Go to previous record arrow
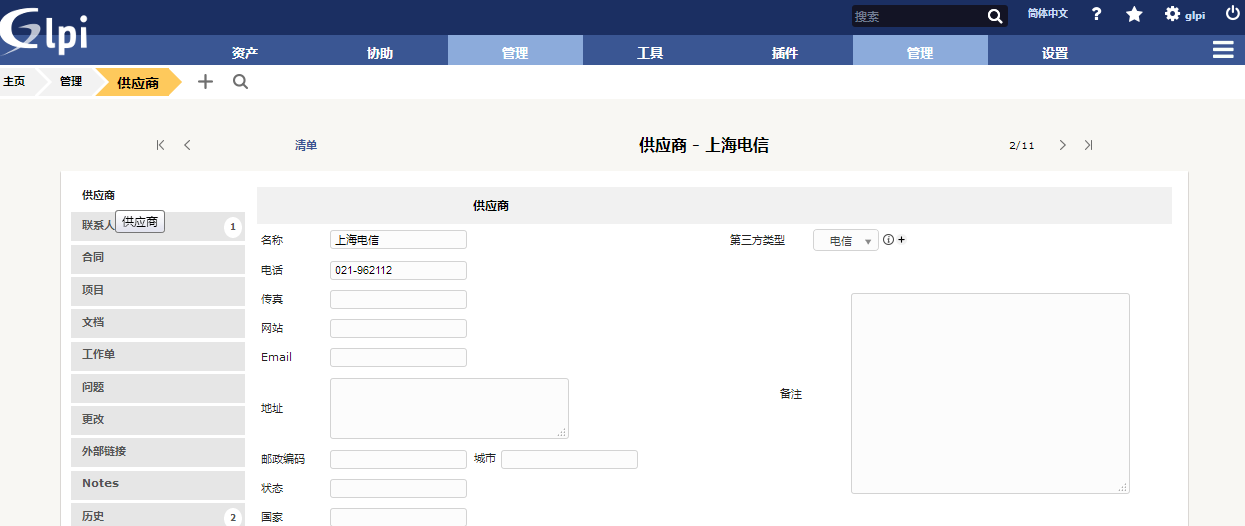The width and height of the screenshot is (1245, 526). click(x=187, y=145)
